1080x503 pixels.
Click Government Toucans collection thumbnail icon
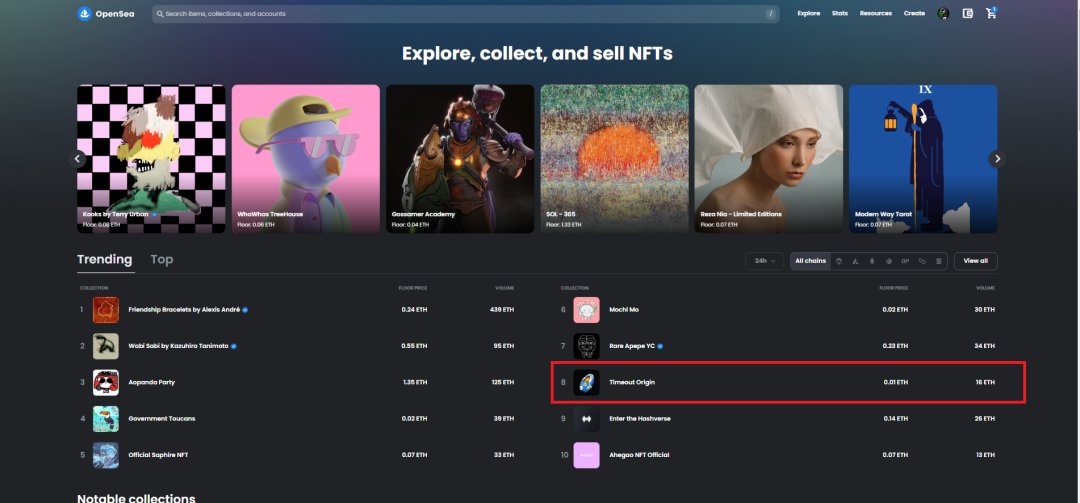coord(105,418)
